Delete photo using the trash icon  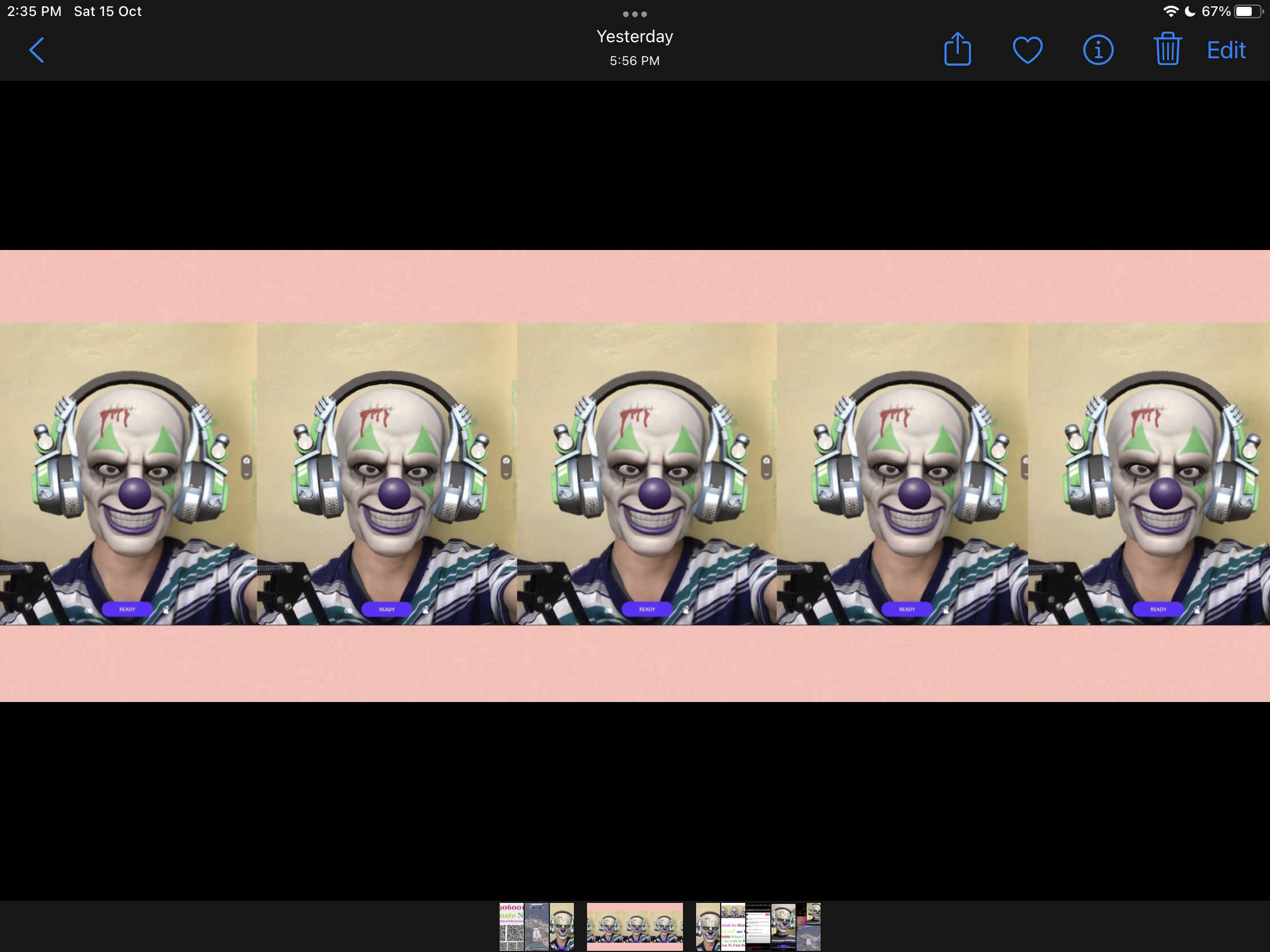point(1167,50)
